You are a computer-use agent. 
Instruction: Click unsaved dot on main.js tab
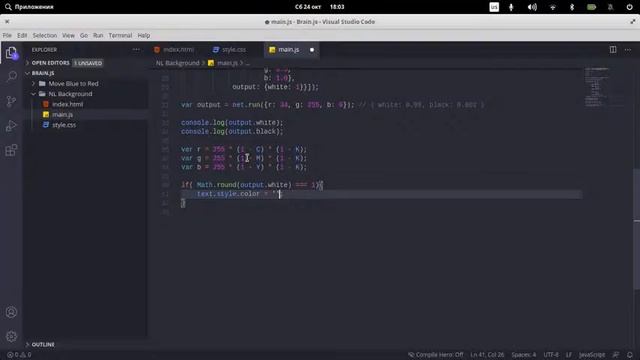pos(312,50)
